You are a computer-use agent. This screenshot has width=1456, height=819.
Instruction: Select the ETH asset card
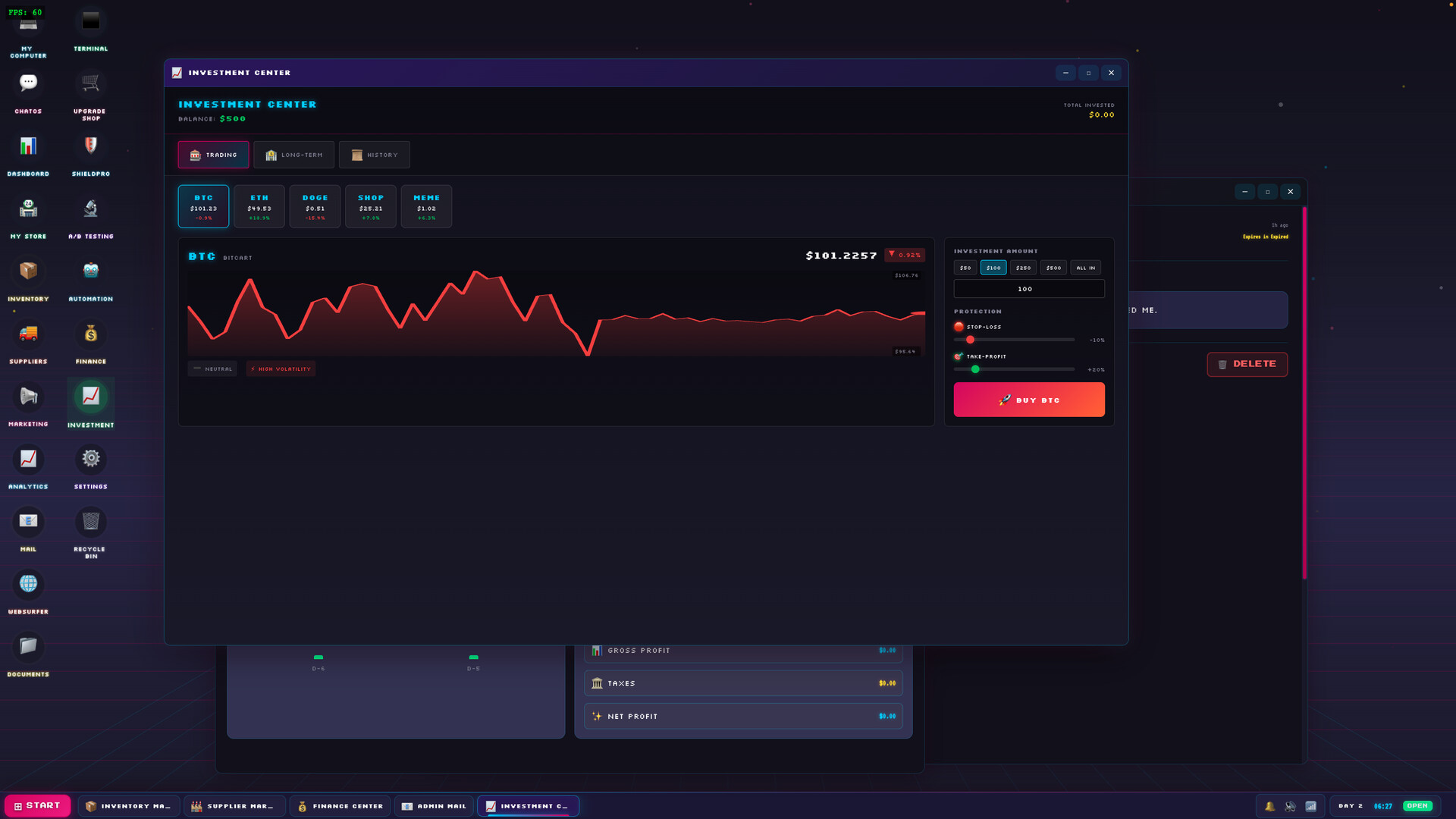[259, 206]
